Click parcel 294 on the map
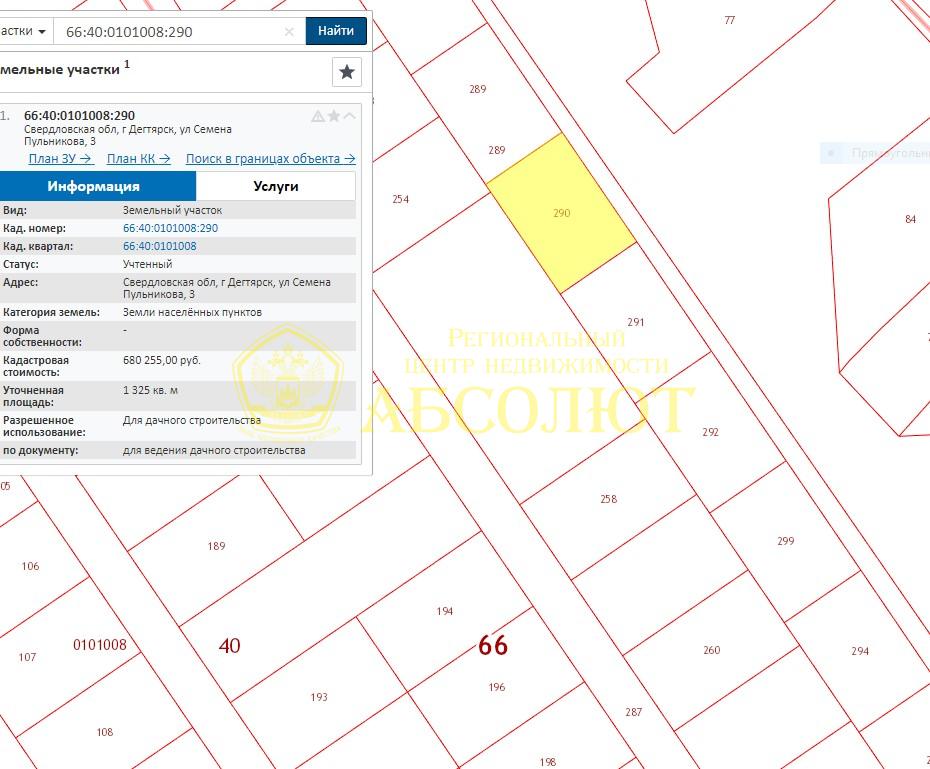The image size is (930, 769). [x=860, y=651]
